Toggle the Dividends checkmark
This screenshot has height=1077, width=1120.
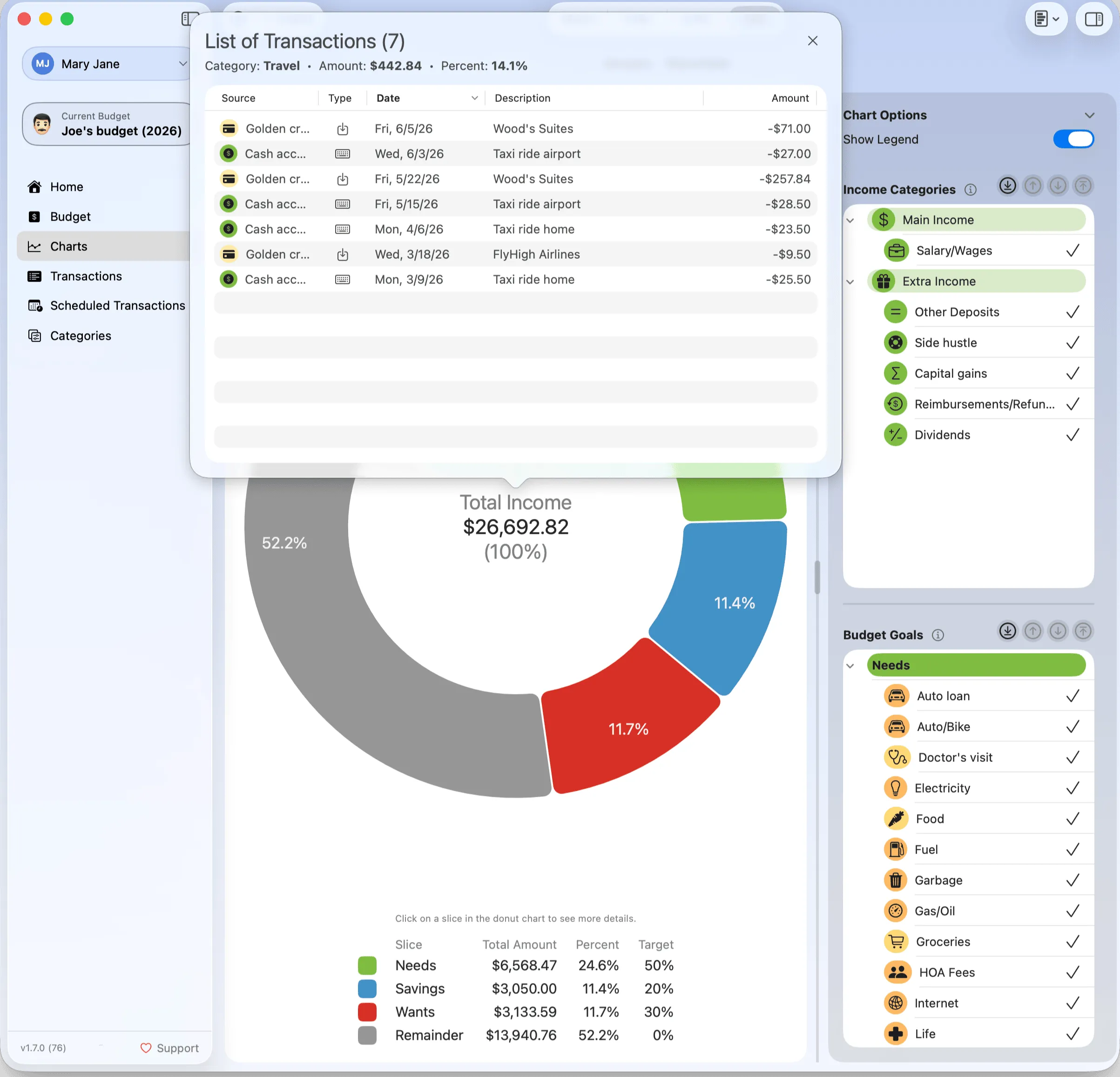[x=1073, y=435]
